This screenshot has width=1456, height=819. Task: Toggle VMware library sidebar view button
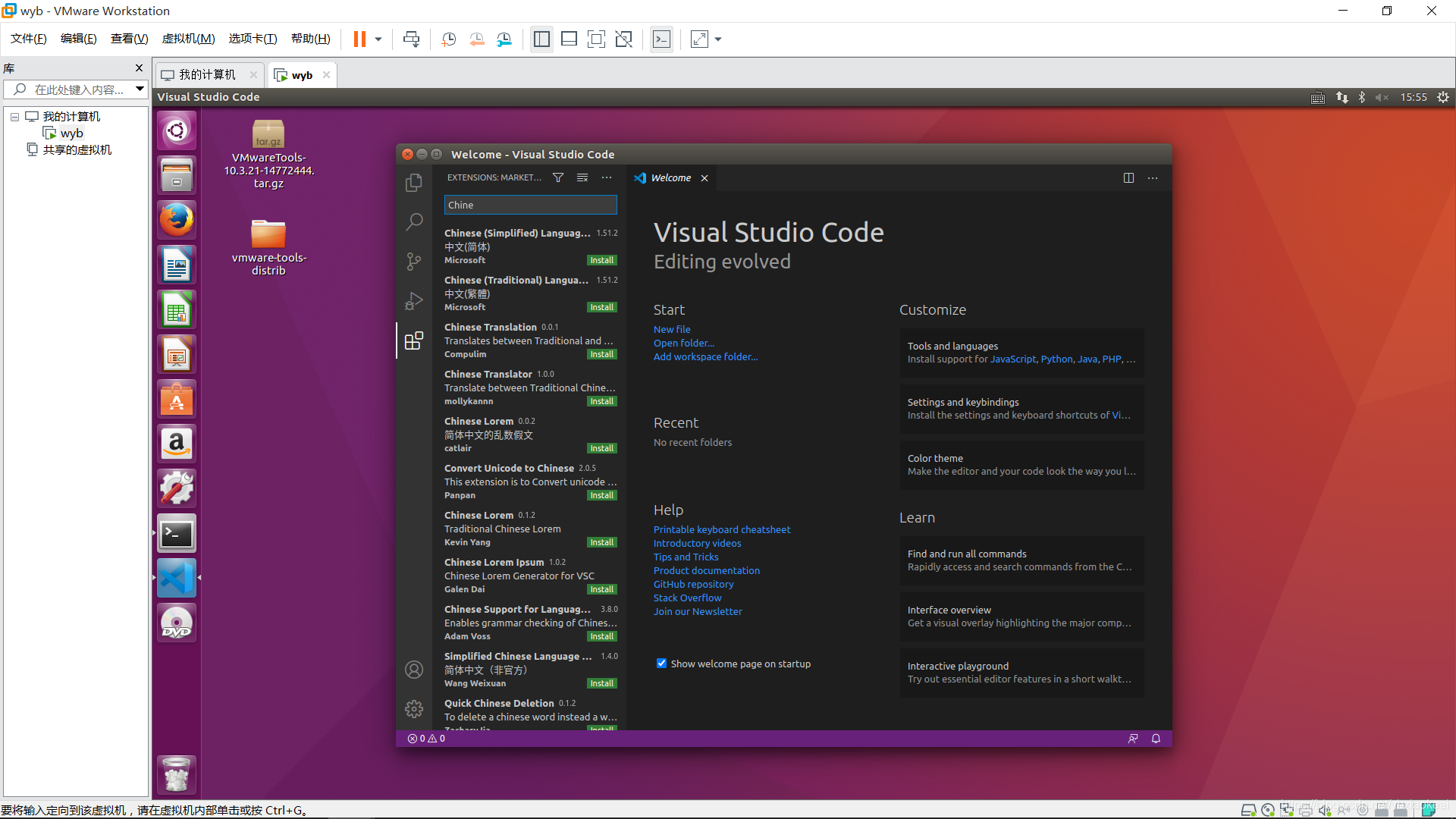coord(541,39)
